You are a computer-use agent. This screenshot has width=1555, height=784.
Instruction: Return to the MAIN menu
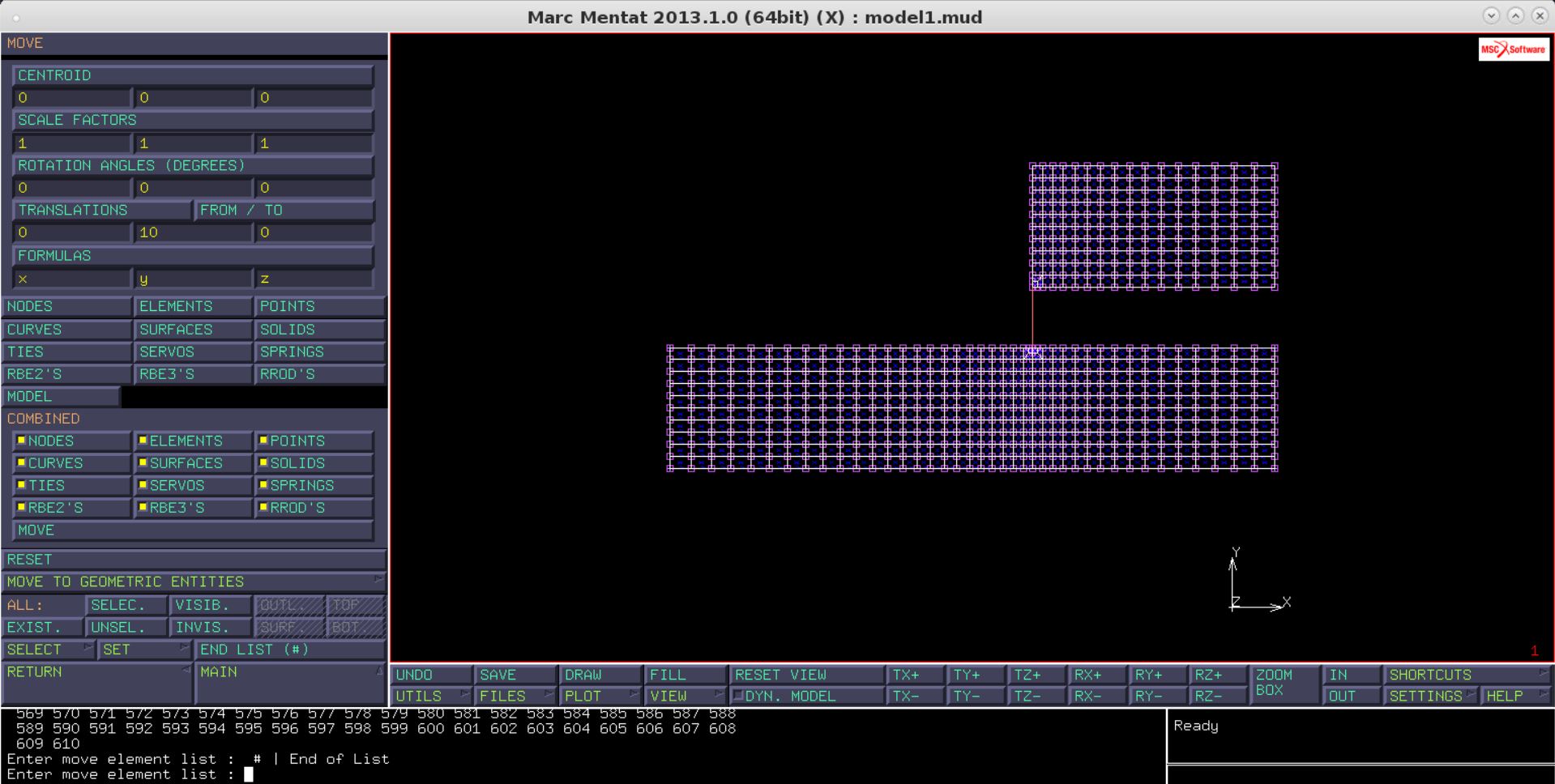click(290, 683)
